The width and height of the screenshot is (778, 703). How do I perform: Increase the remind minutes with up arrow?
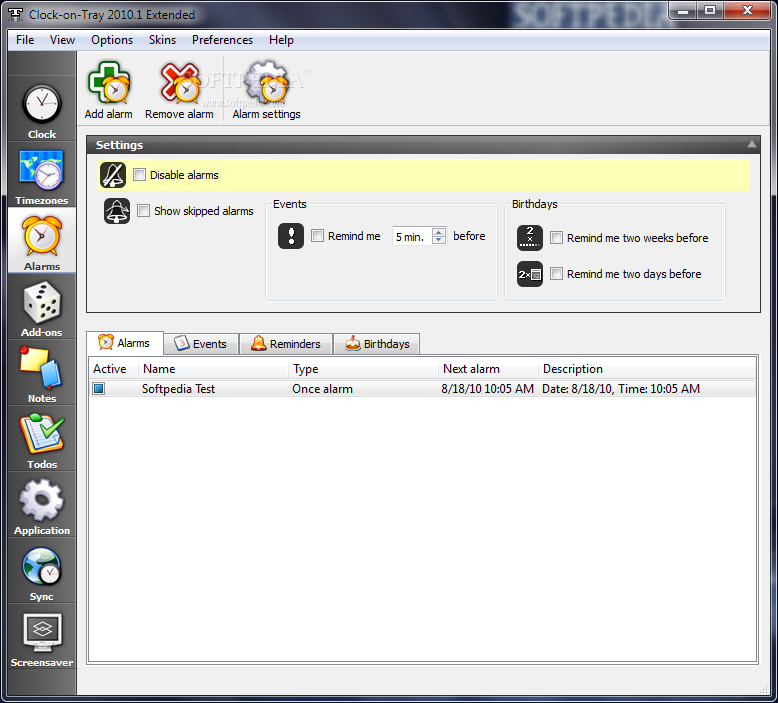(x=439, y=232)
